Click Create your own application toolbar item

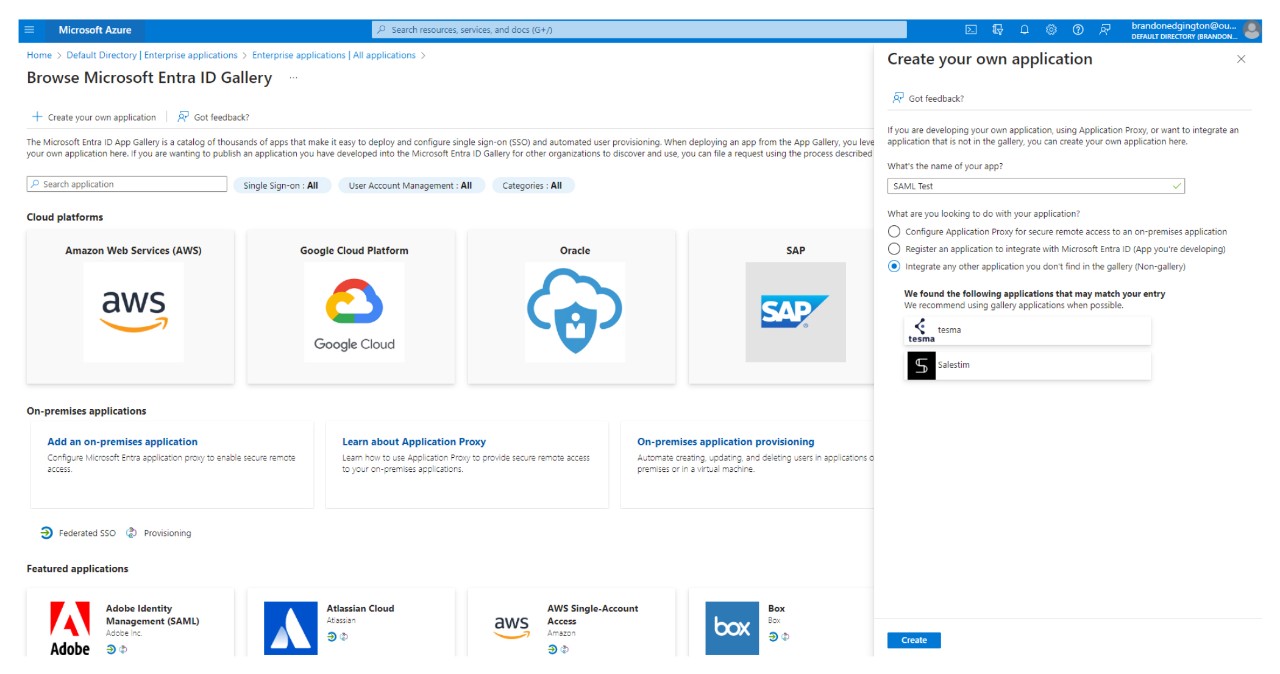point(94,117)
